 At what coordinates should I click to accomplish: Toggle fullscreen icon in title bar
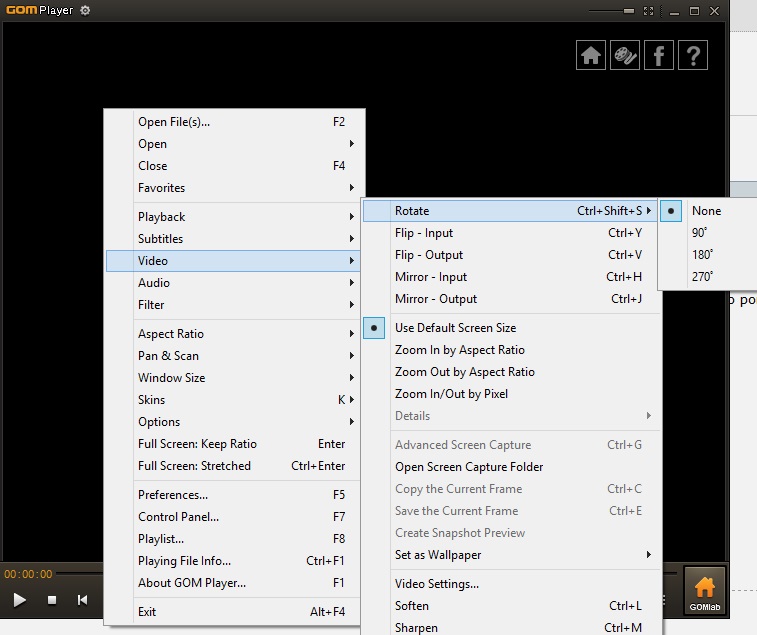(x=648, y=11)
